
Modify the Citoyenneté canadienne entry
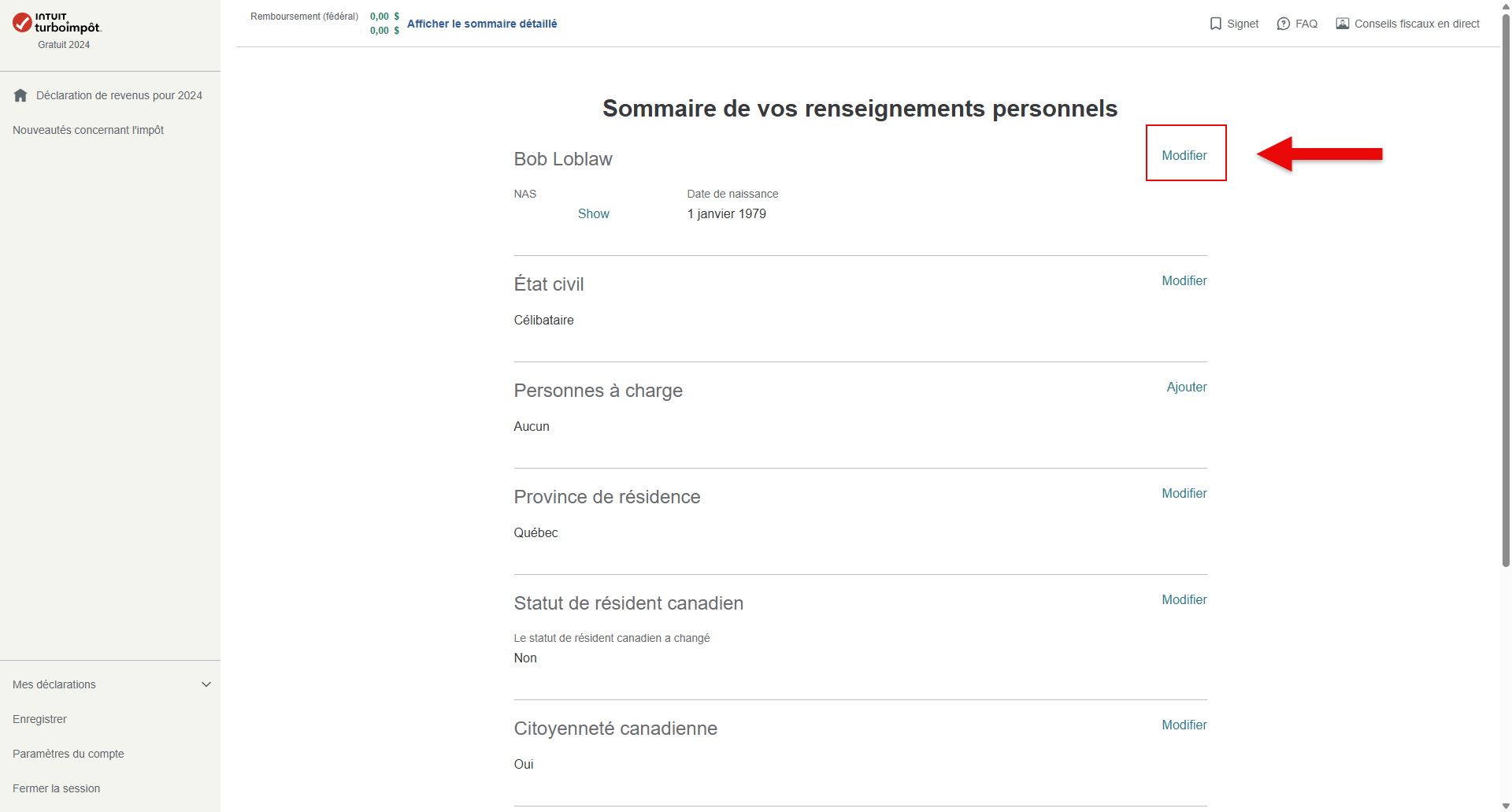(1184, 725)
